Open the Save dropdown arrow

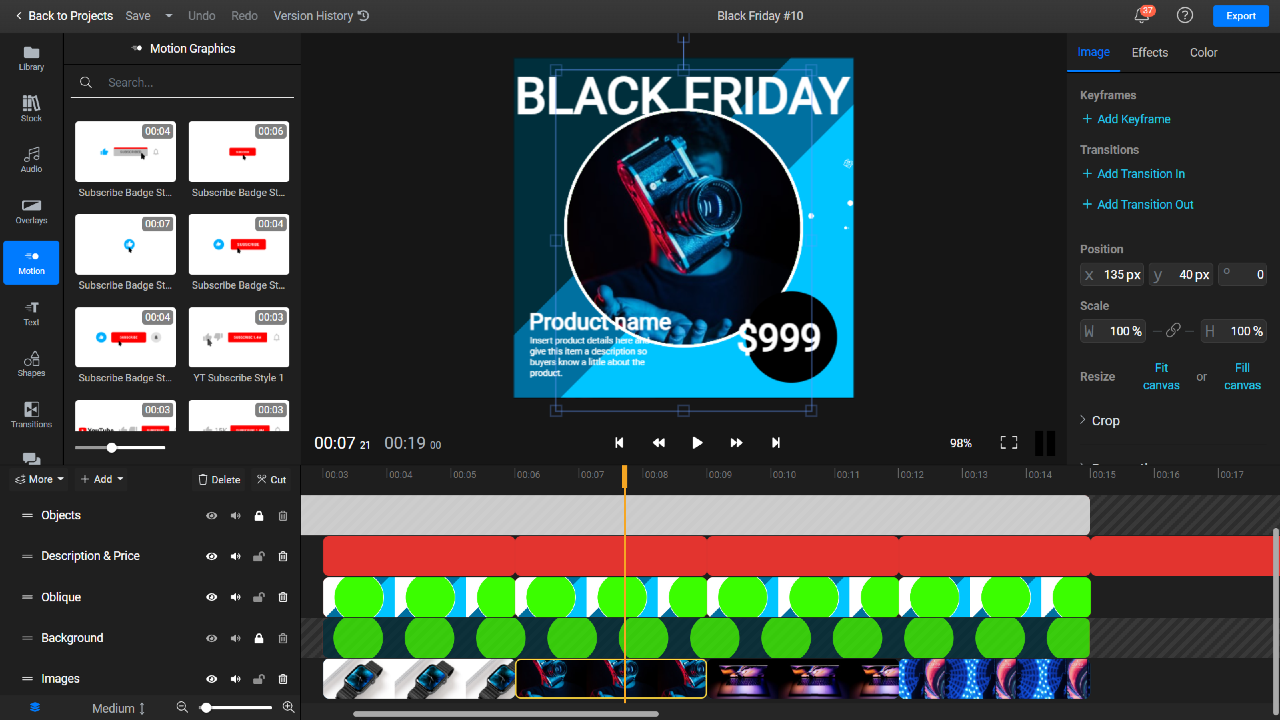(168, 16)
